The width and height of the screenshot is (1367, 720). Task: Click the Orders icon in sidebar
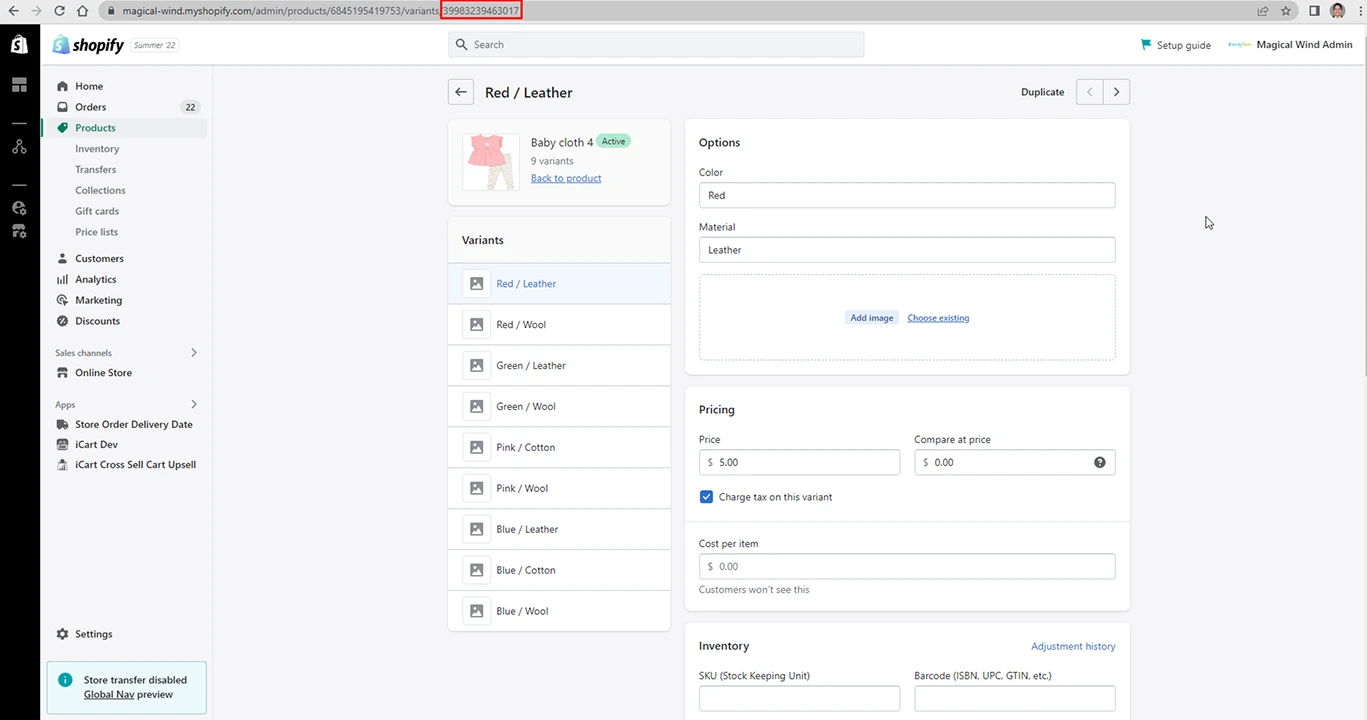(63, 107)
